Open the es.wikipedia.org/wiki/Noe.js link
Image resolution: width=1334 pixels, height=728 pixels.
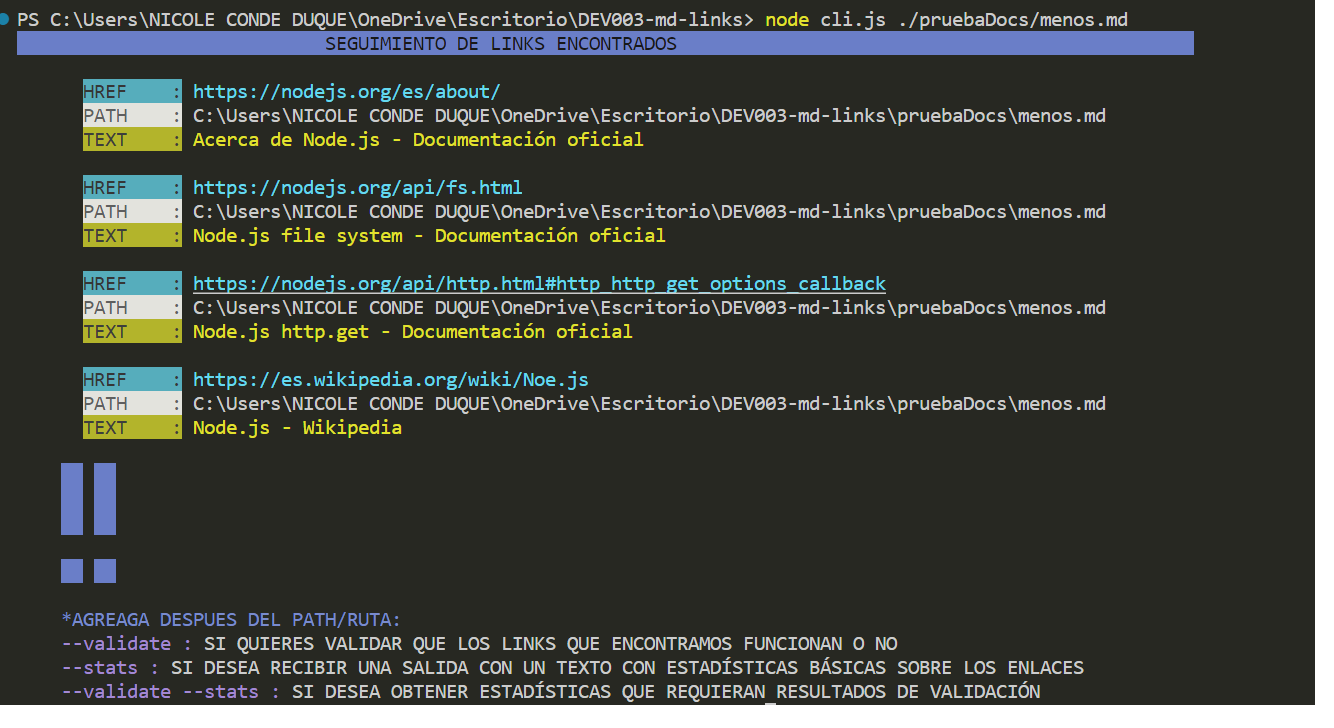click(x=390, y=380)
